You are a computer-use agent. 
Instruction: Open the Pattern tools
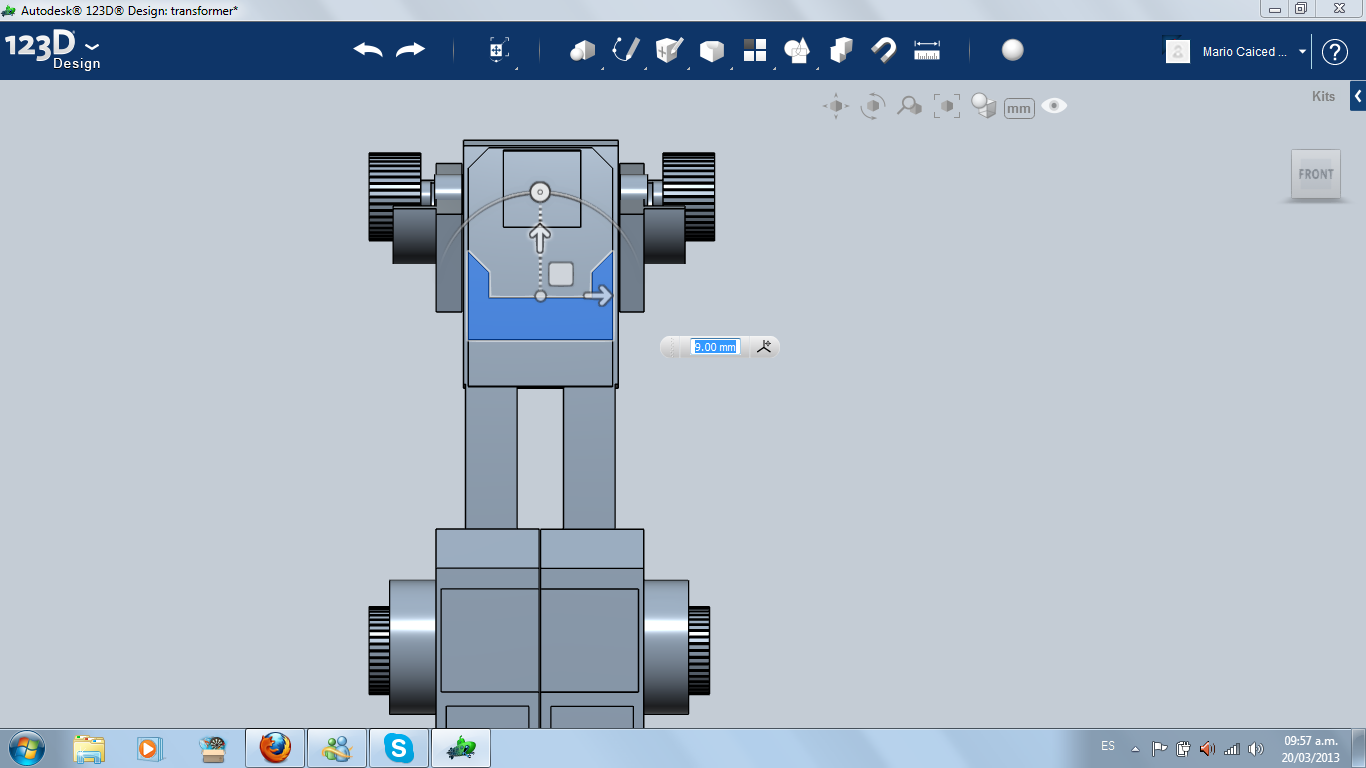pos(755,50)
